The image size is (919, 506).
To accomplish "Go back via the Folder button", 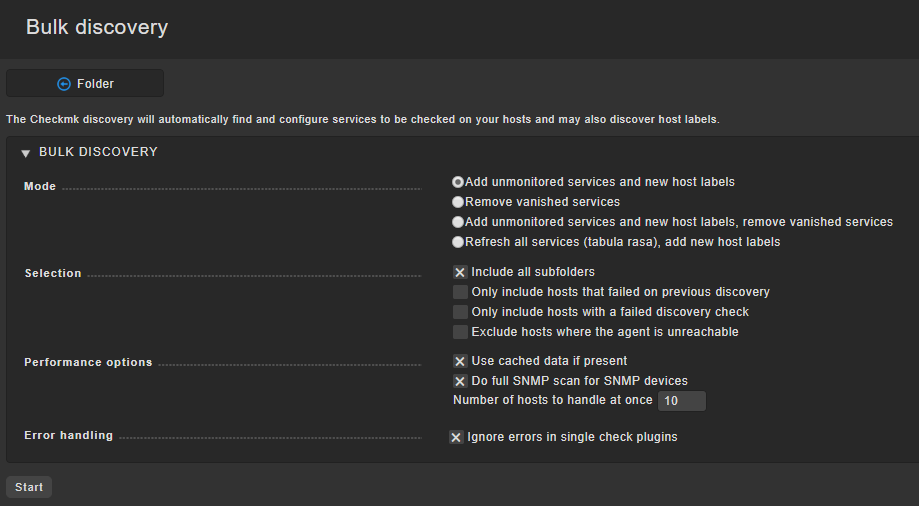I will [85, 83].
